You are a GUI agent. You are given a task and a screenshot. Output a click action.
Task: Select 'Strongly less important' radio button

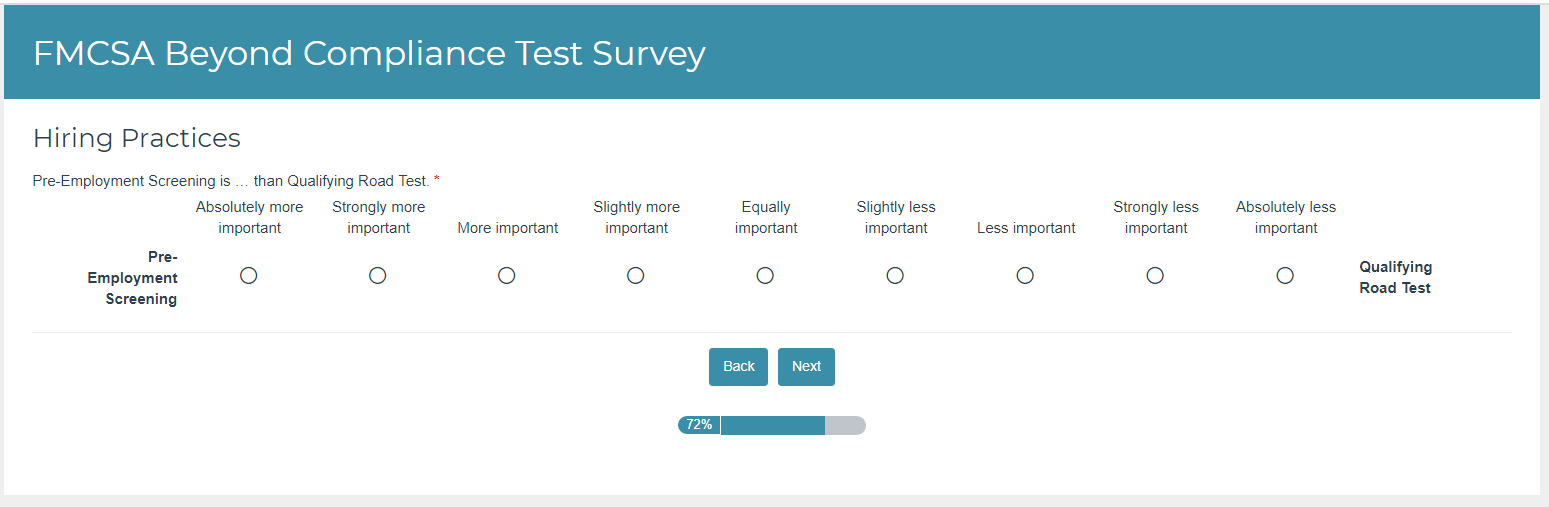coord(1155,276)
